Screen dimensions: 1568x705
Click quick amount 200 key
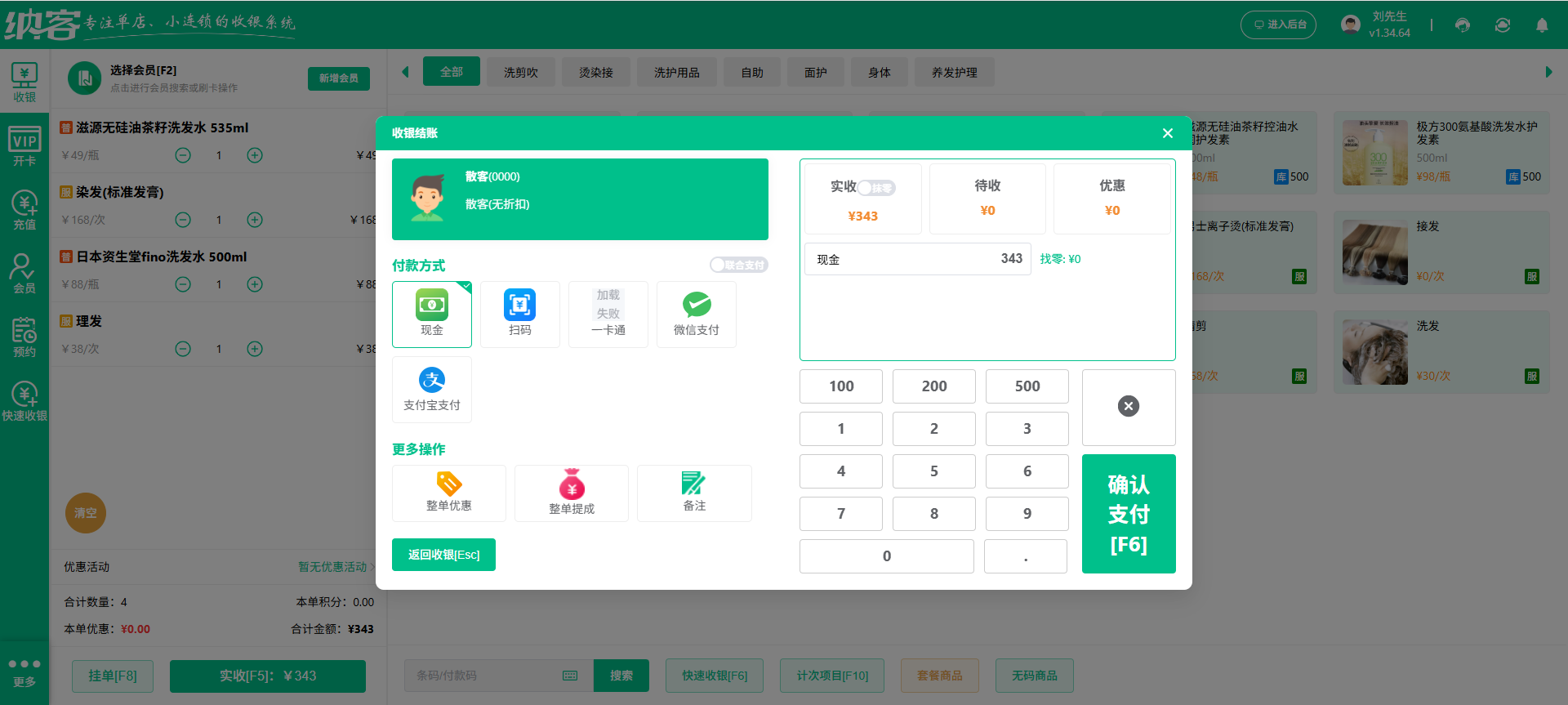coord(934,386)
